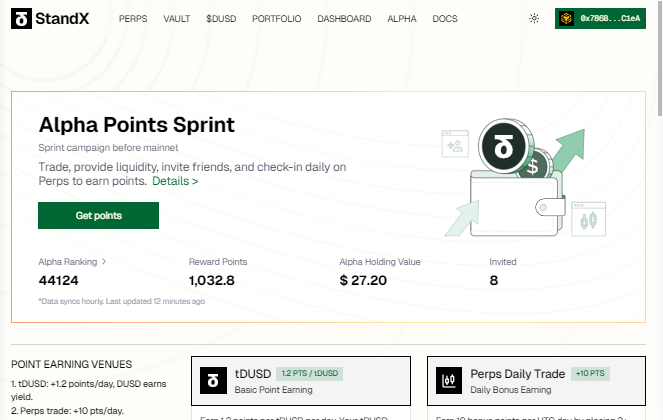Click the 1.2 PTS / tDUSD badge
Image resolution: width=663 pixels, height=420 pixels.
pyautogui.click(x=310, y=373)
